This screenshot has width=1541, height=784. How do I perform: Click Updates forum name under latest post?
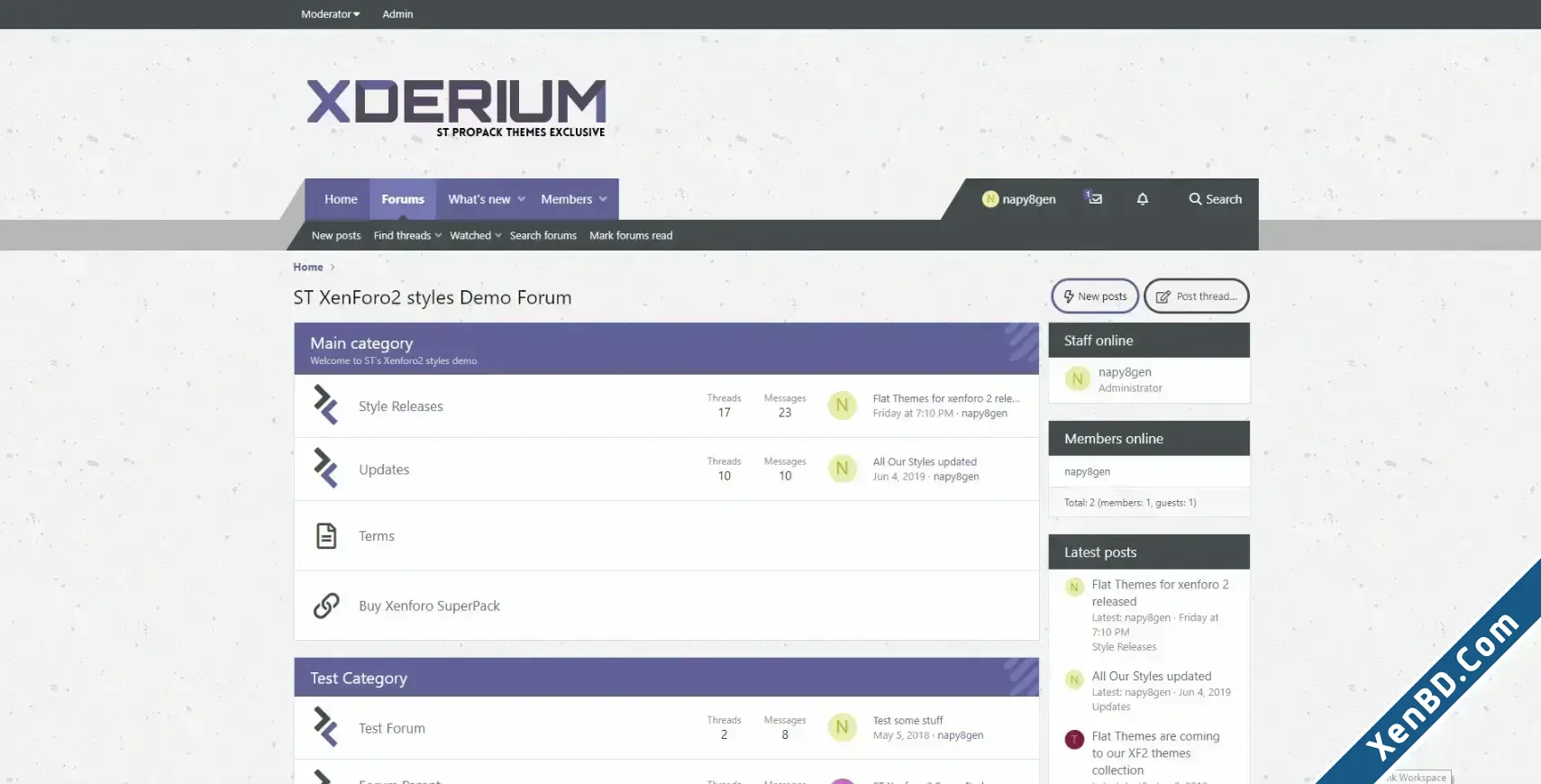(x=1110, y=707)
